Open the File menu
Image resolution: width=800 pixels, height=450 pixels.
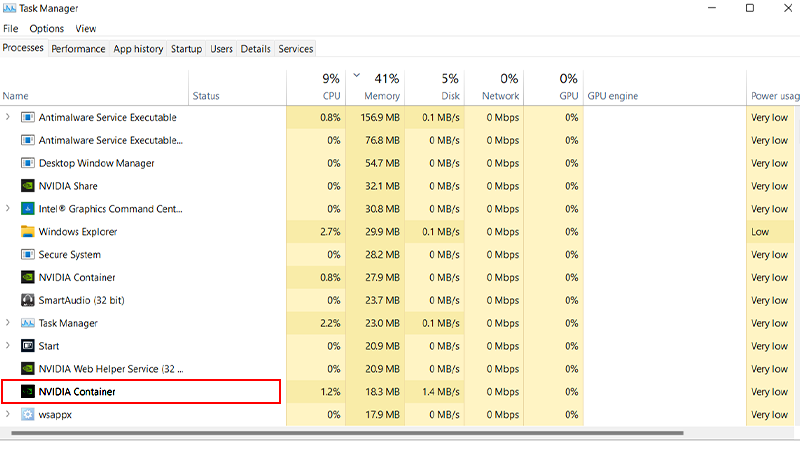pyautogui.click(x=10, y=29)
